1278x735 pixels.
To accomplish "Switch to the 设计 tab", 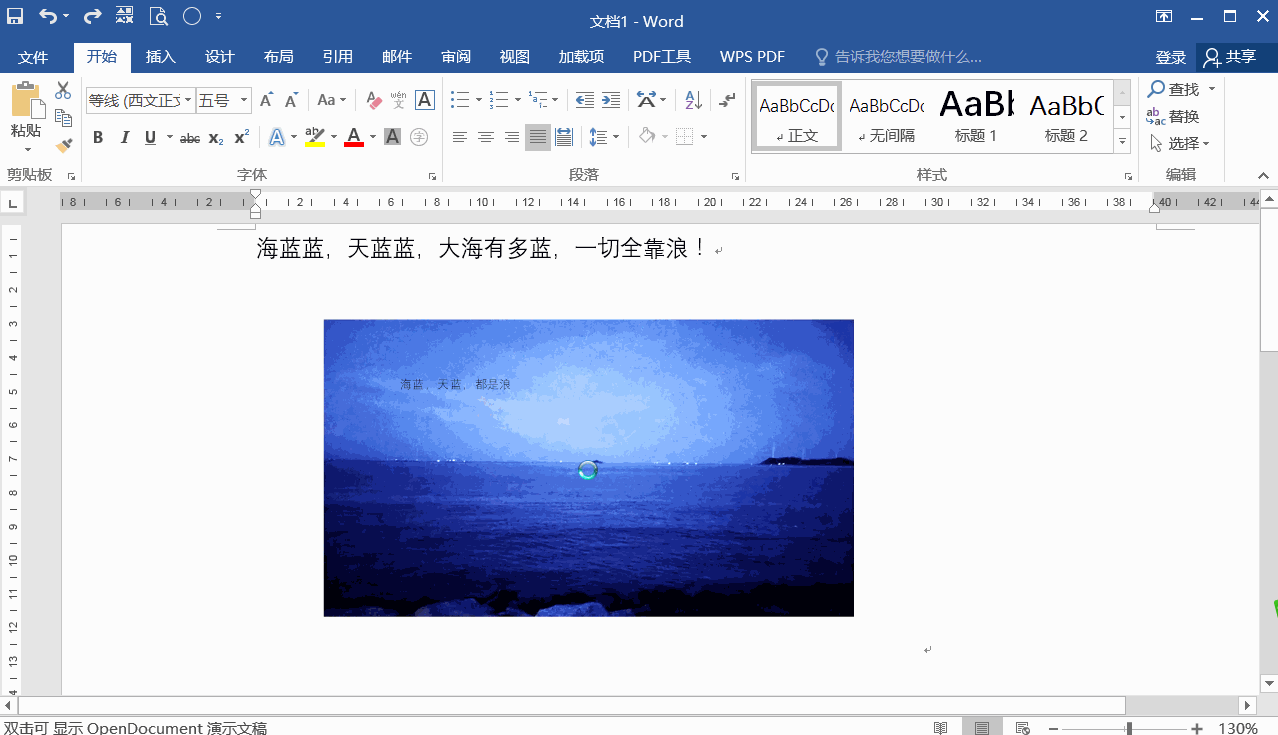I will [219, 57].
